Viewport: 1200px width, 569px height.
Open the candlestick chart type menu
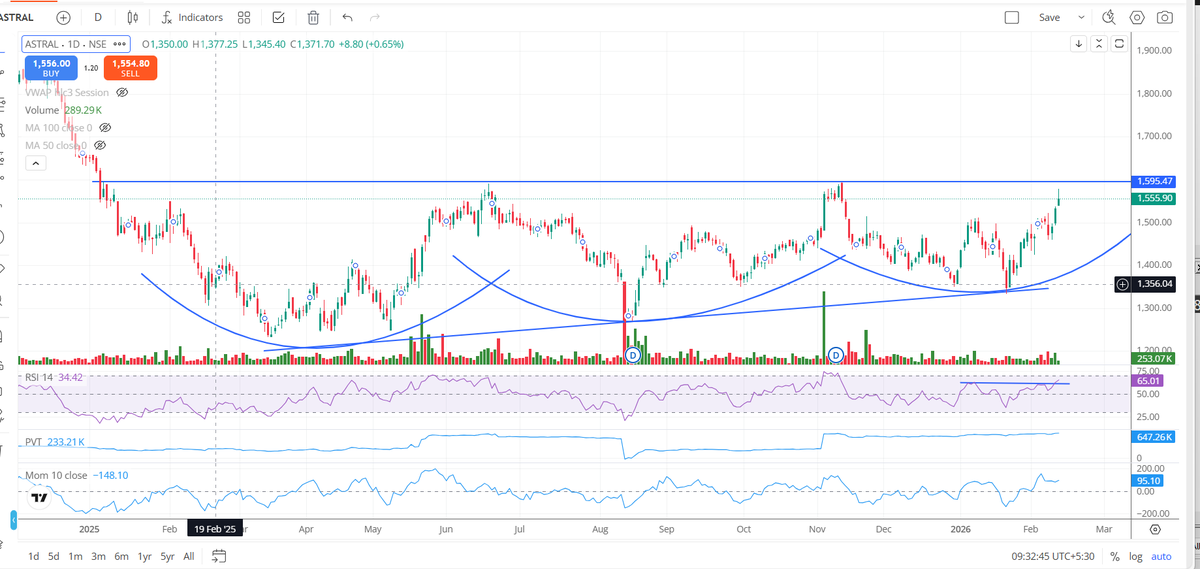132,17
